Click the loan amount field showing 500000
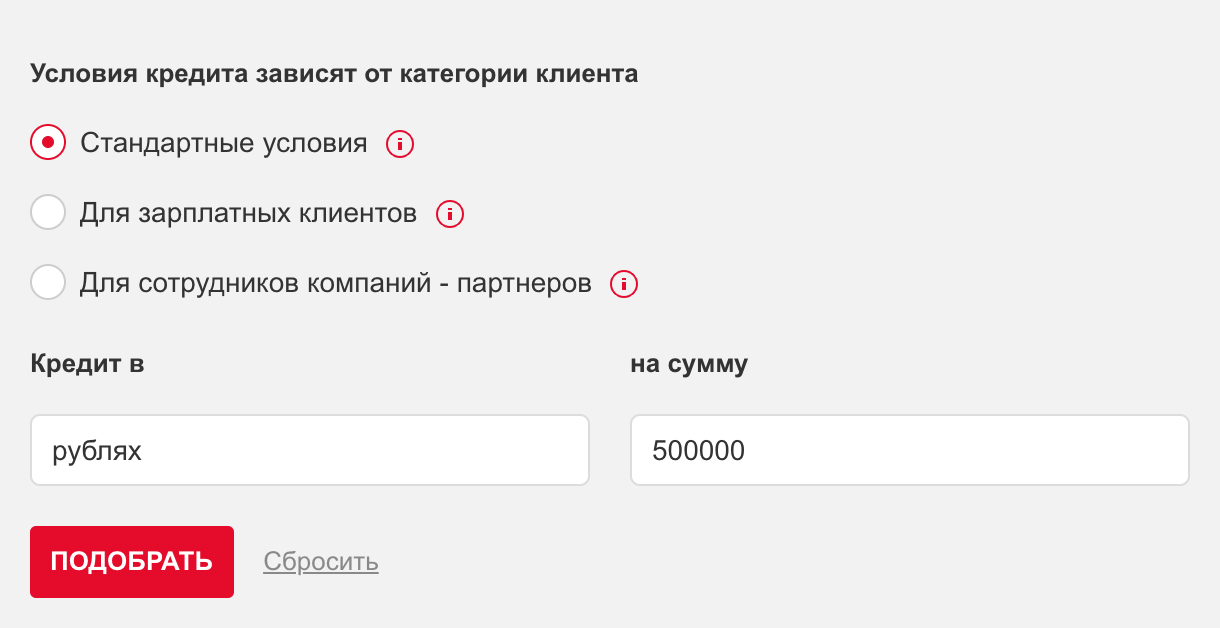 [909, 451]
